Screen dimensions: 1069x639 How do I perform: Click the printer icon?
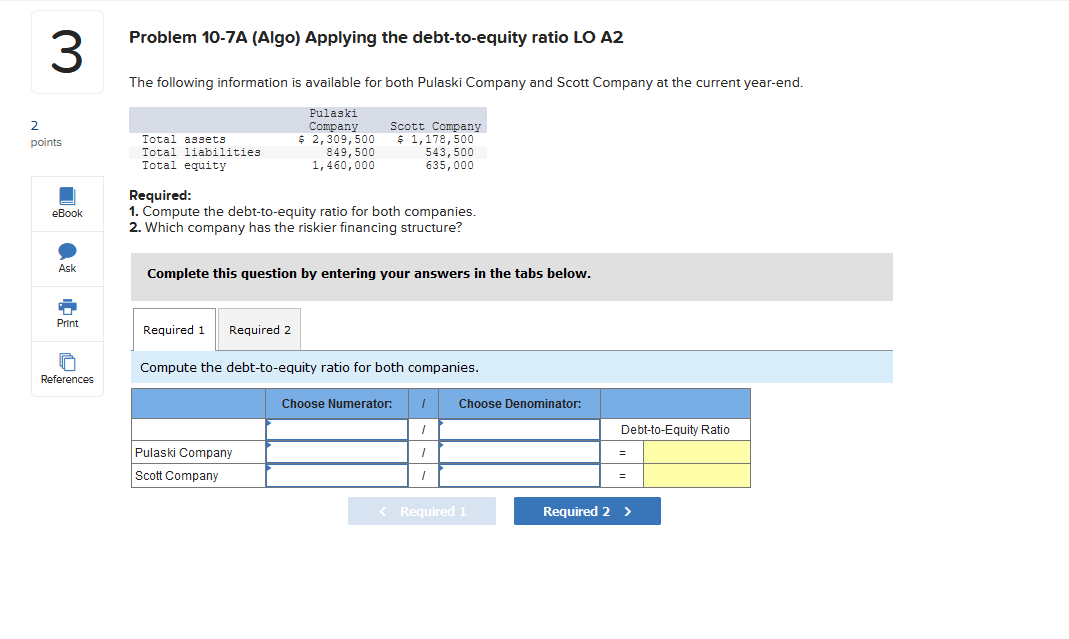(67, 306)
